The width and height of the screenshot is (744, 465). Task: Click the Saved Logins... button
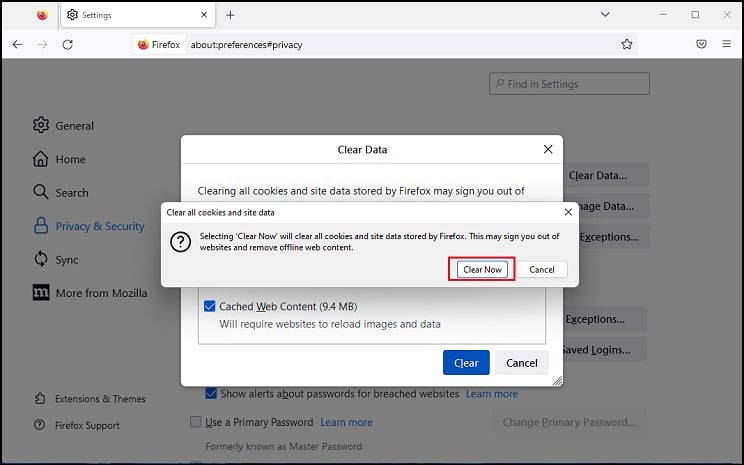click(603, 350)
